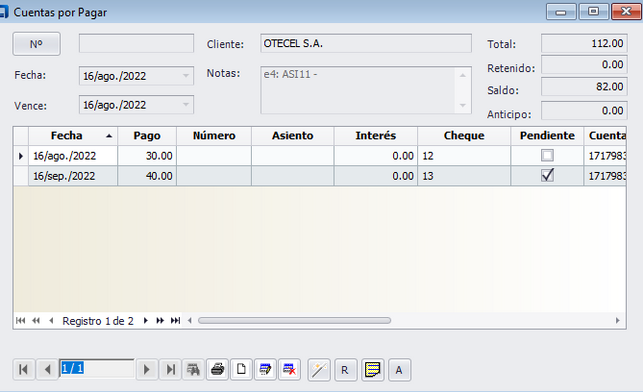643x392 pixels.
Task: Click the Interés column header
Action: click(376, 136)
